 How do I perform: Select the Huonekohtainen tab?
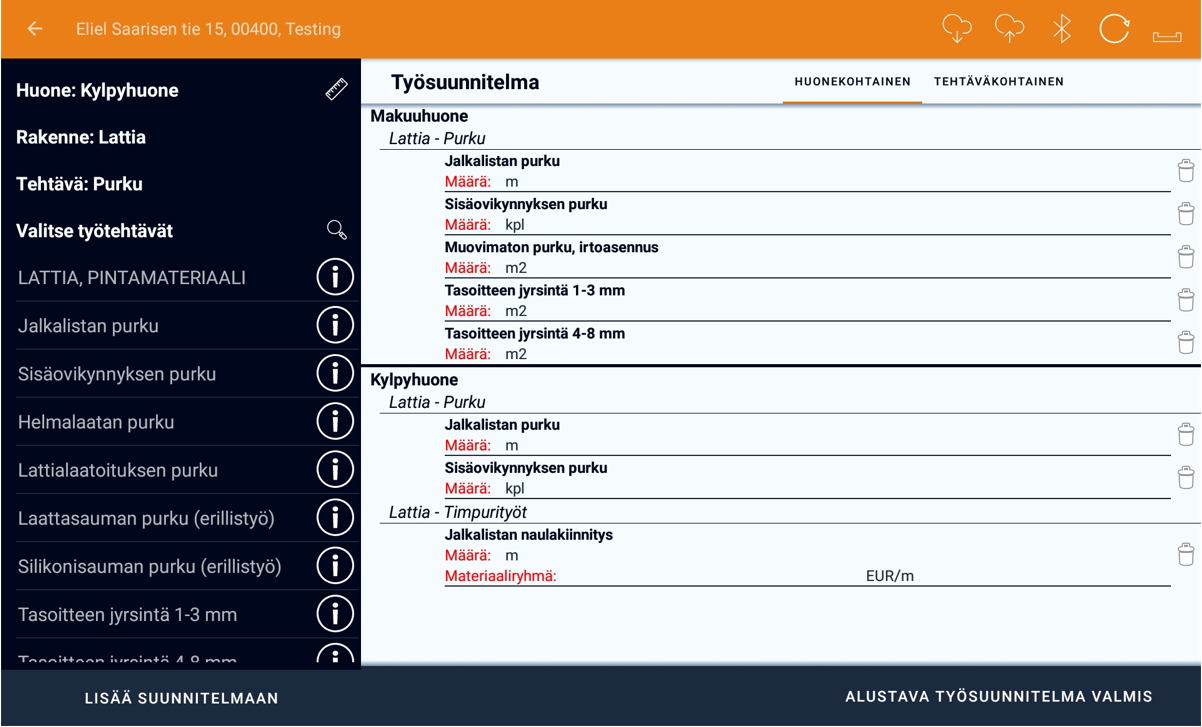852,82
